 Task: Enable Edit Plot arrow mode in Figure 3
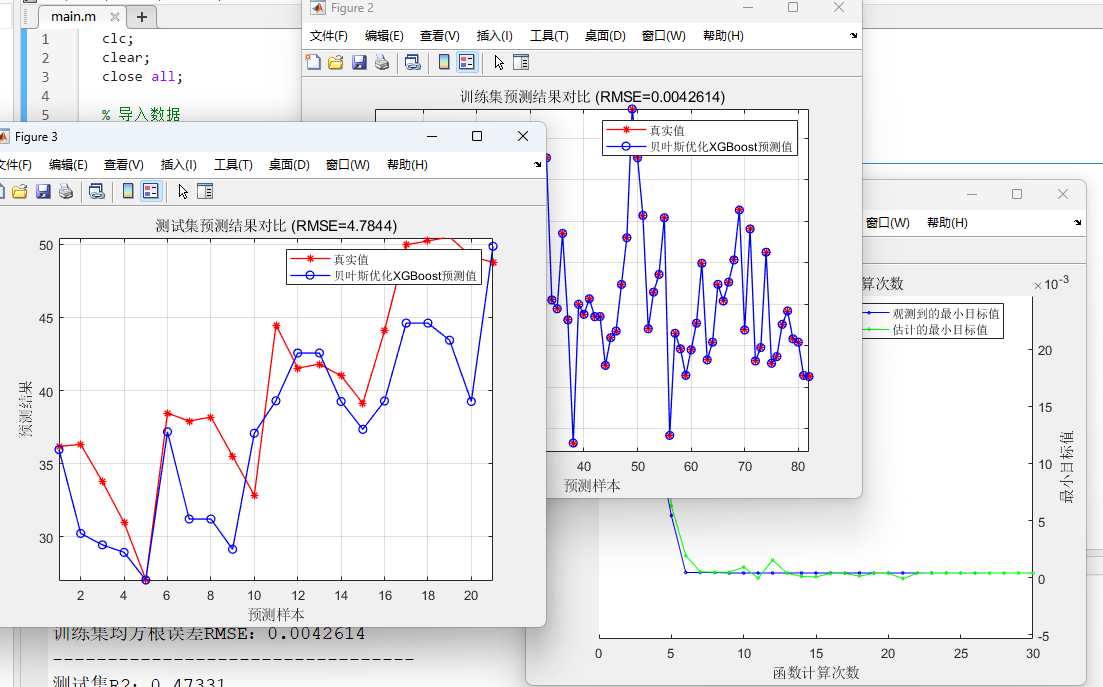click(183, 190)
